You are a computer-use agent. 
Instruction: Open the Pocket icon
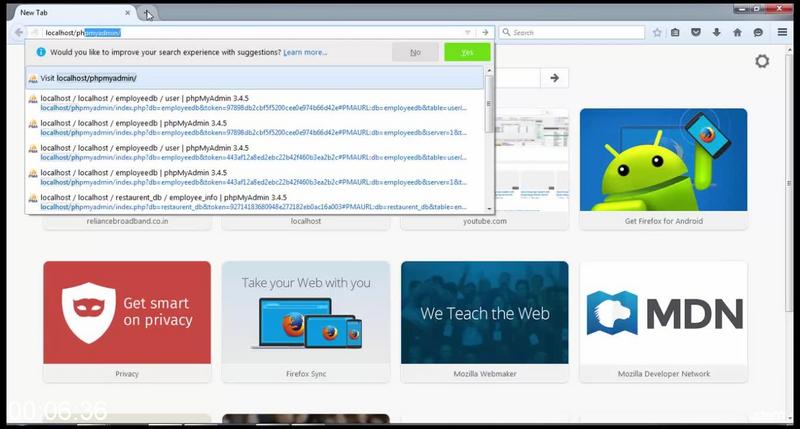695,32
